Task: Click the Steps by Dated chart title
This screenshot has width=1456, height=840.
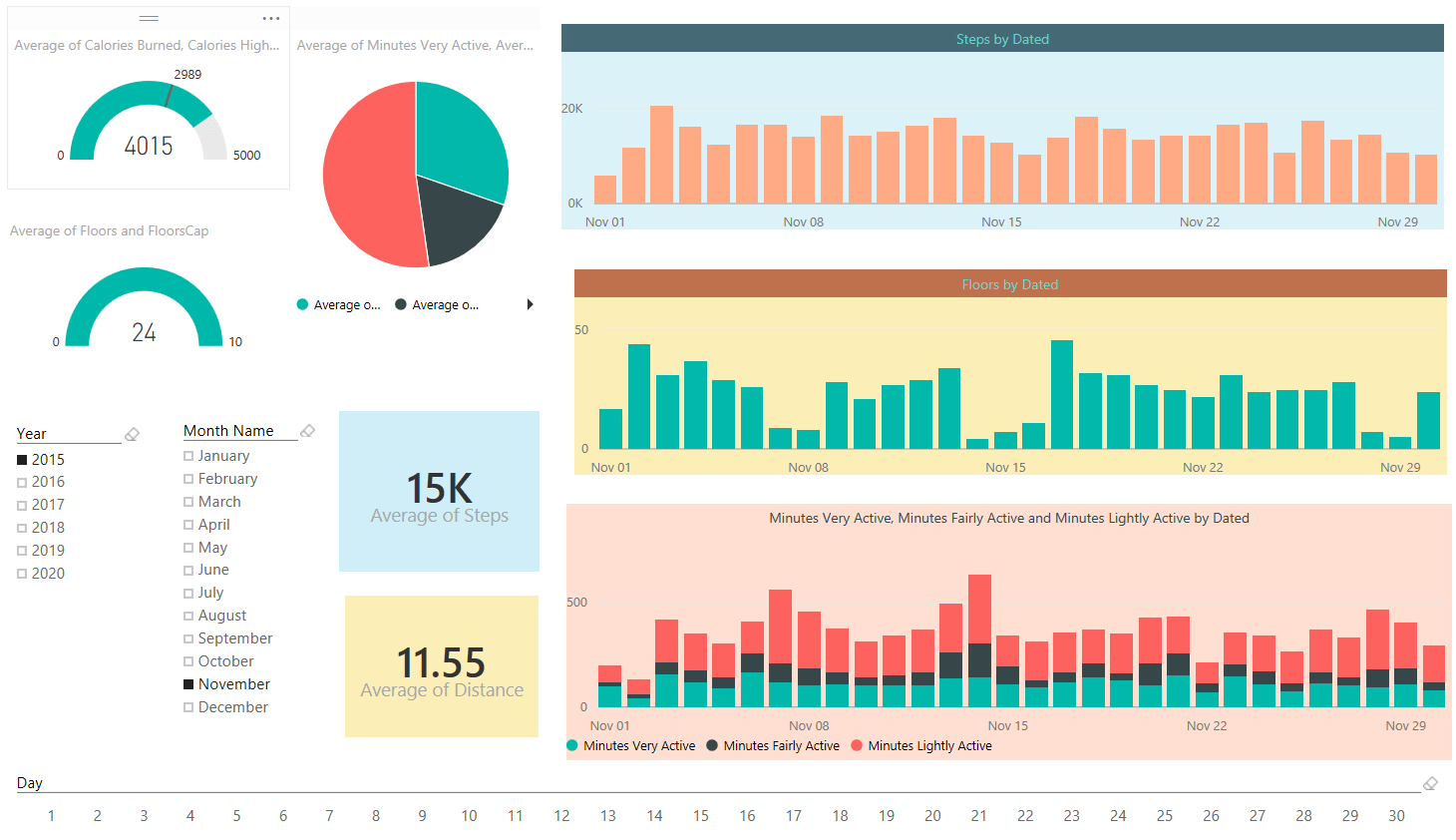Action: click(1002, 39)
